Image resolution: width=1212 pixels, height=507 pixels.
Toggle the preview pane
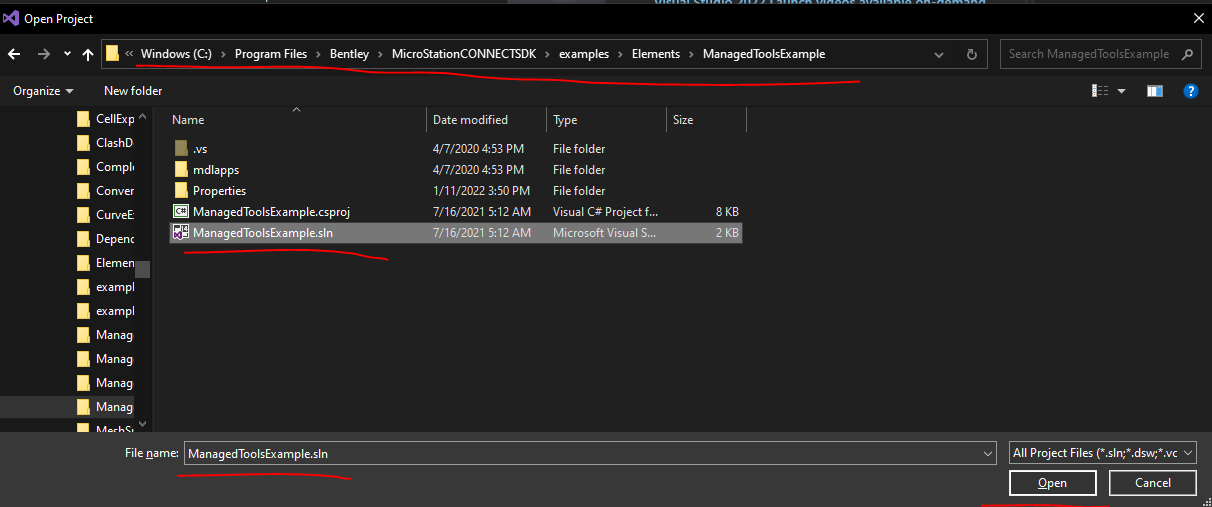click(1155, 91)
